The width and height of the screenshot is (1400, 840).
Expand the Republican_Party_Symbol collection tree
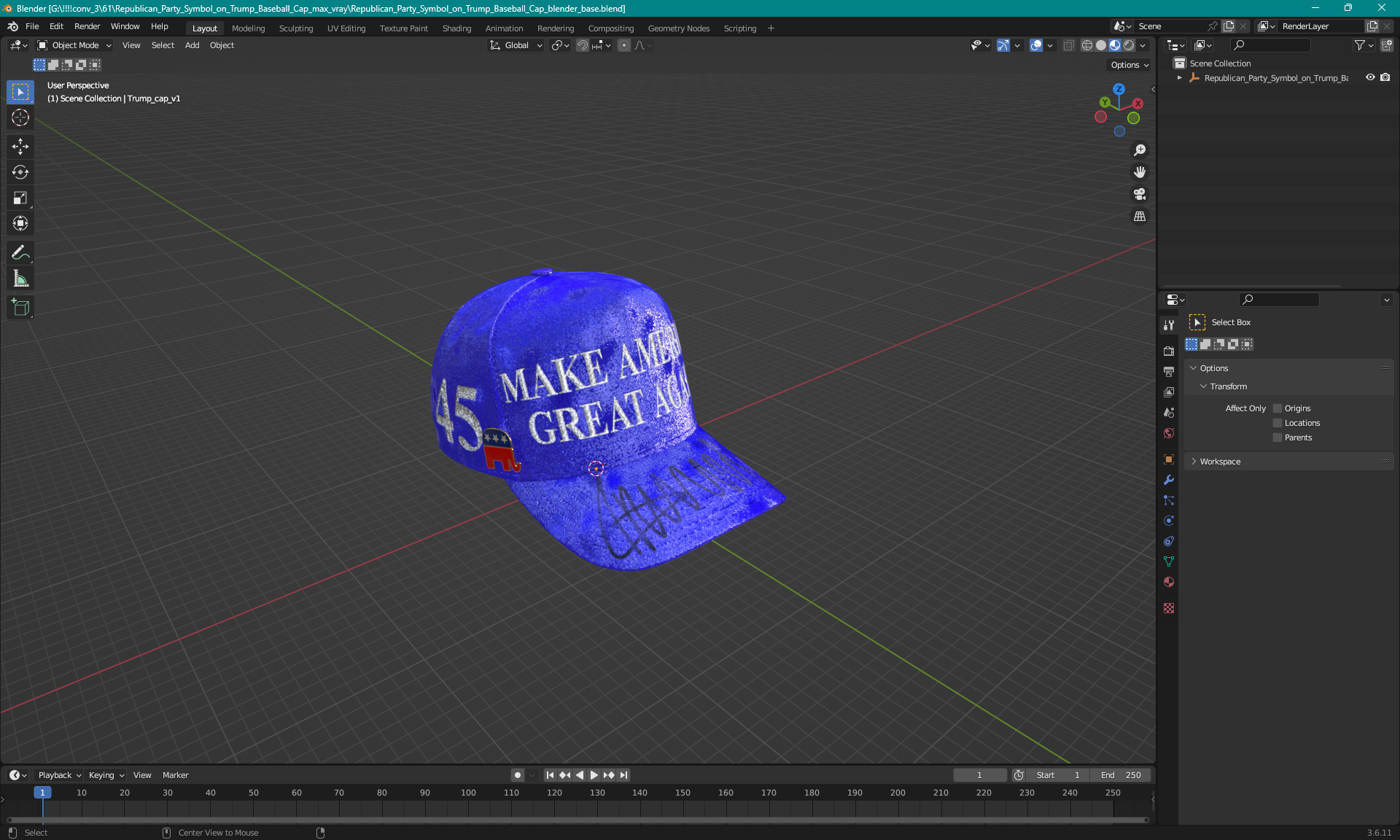coord(1179,78)
